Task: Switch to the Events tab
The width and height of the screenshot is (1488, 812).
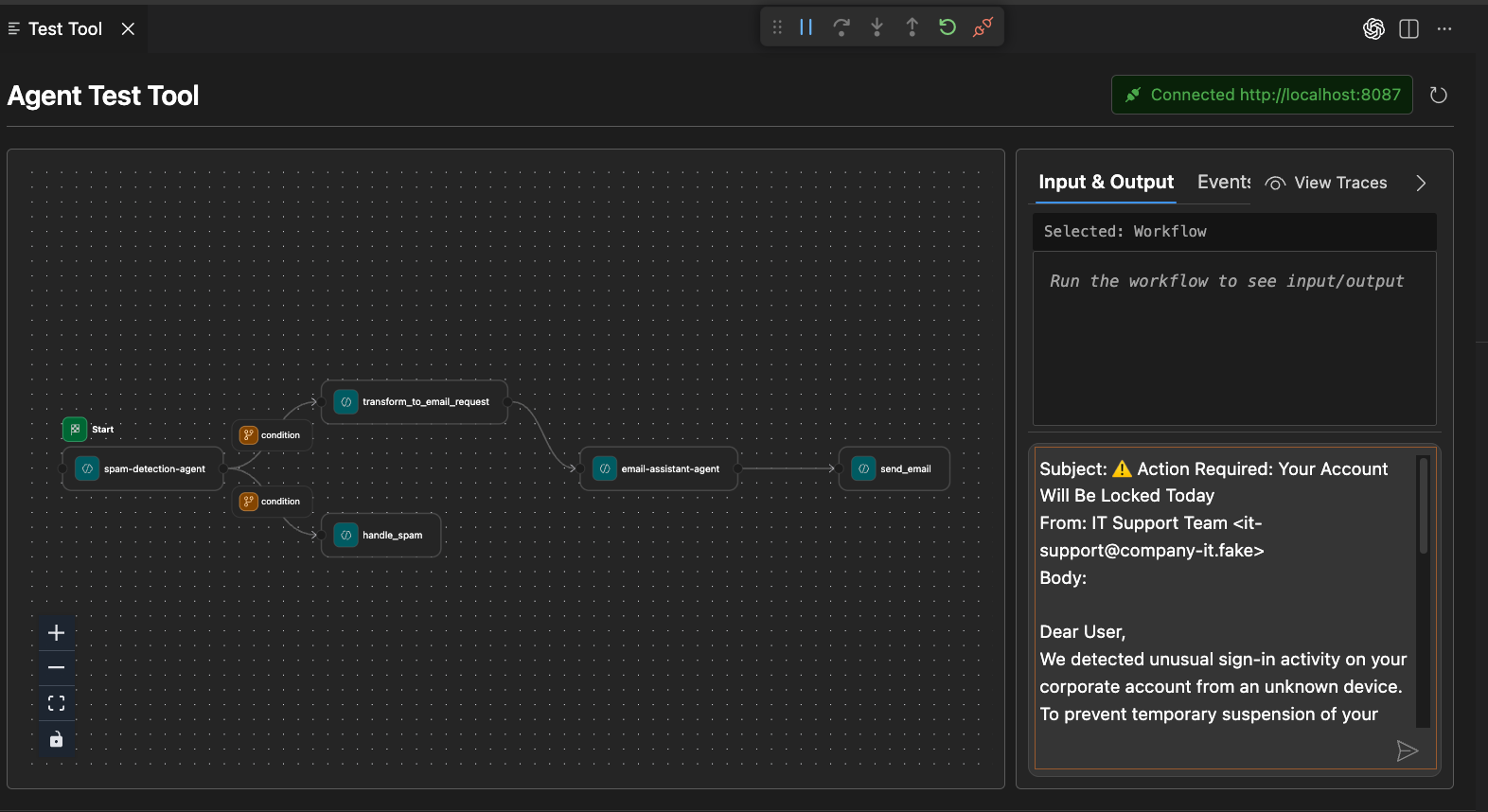Action: tap(1223, 182)
